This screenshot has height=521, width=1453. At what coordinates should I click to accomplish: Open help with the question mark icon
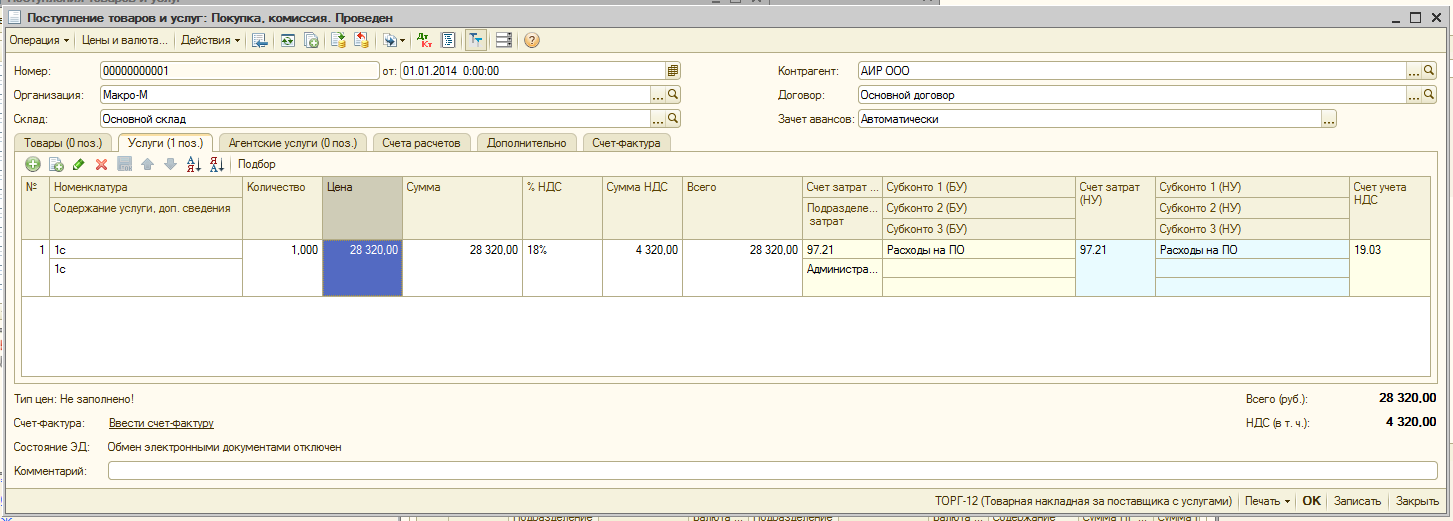click(x=532, y=41)
